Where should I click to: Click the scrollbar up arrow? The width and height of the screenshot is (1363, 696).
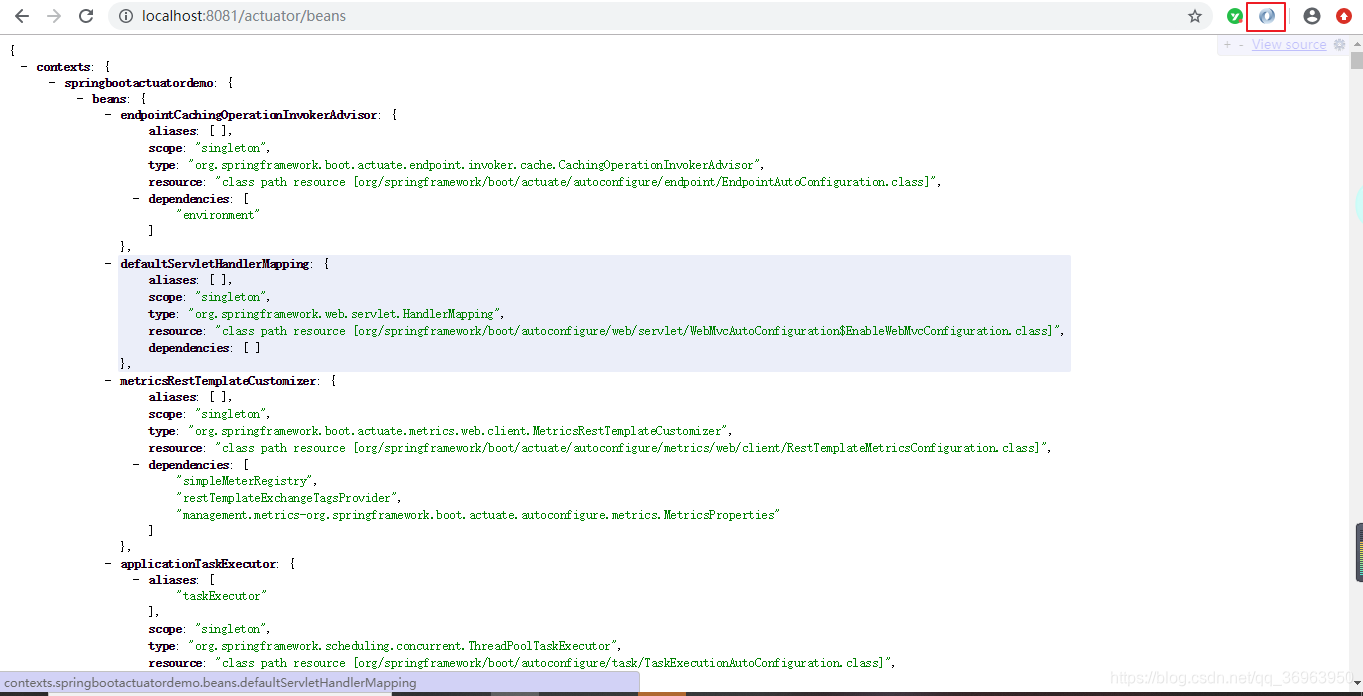click(1355, 43)
